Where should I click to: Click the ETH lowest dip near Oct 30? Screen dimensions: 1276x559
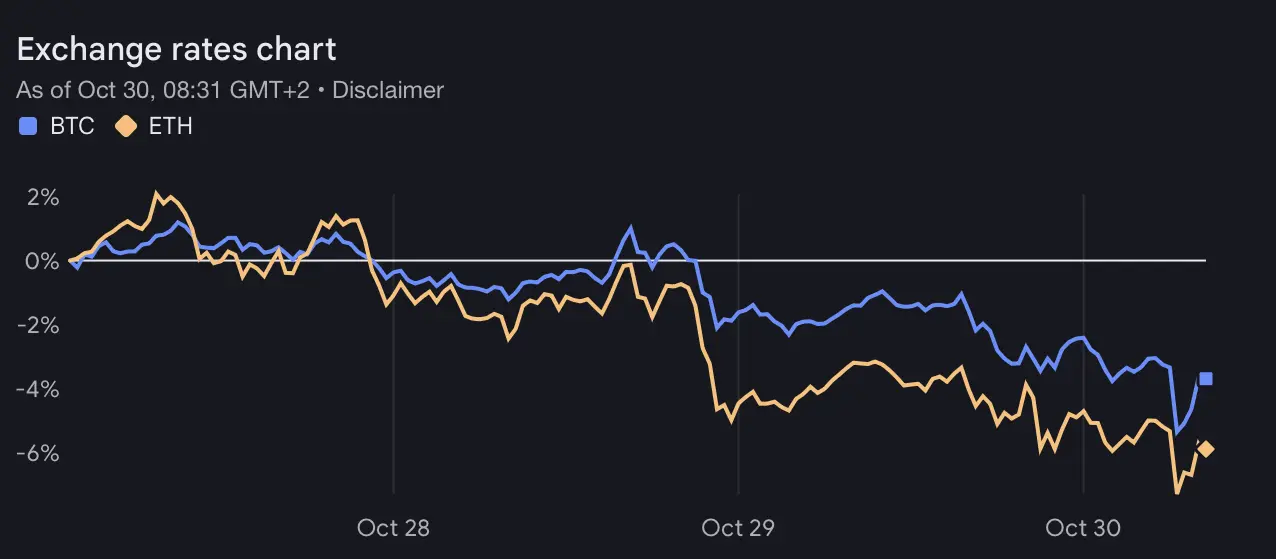(1177, 492)
